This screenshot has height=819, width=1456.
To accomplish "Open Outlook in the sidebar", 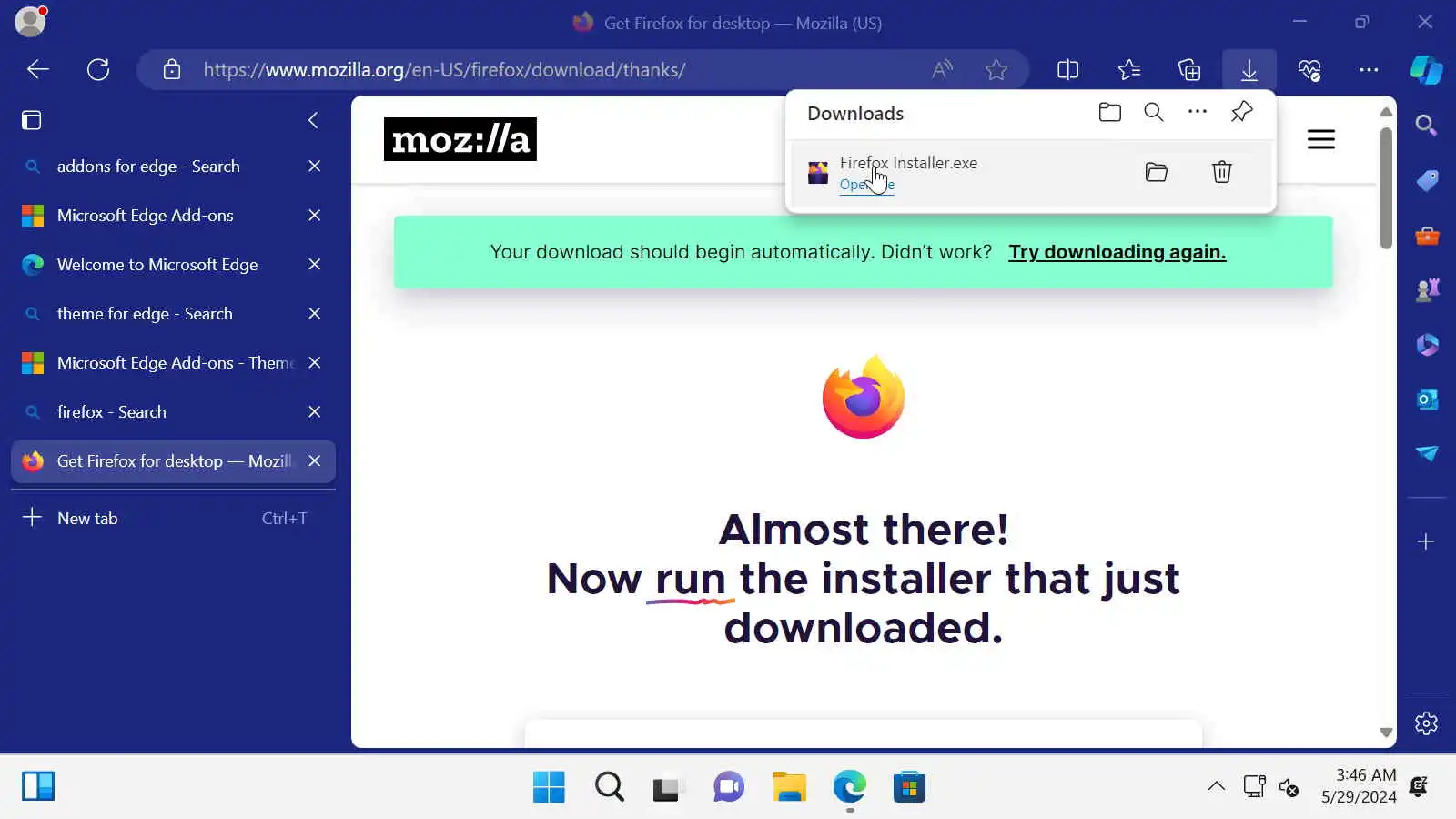I will [1426, 399].
